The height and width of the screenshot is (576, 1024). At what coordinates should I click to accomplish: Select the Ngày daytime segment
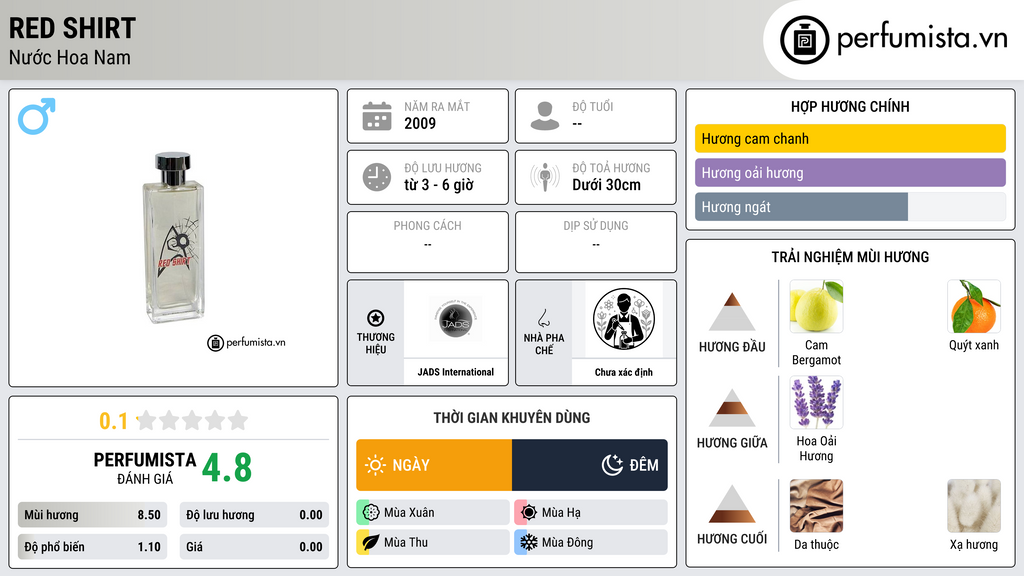click(434, 465)
